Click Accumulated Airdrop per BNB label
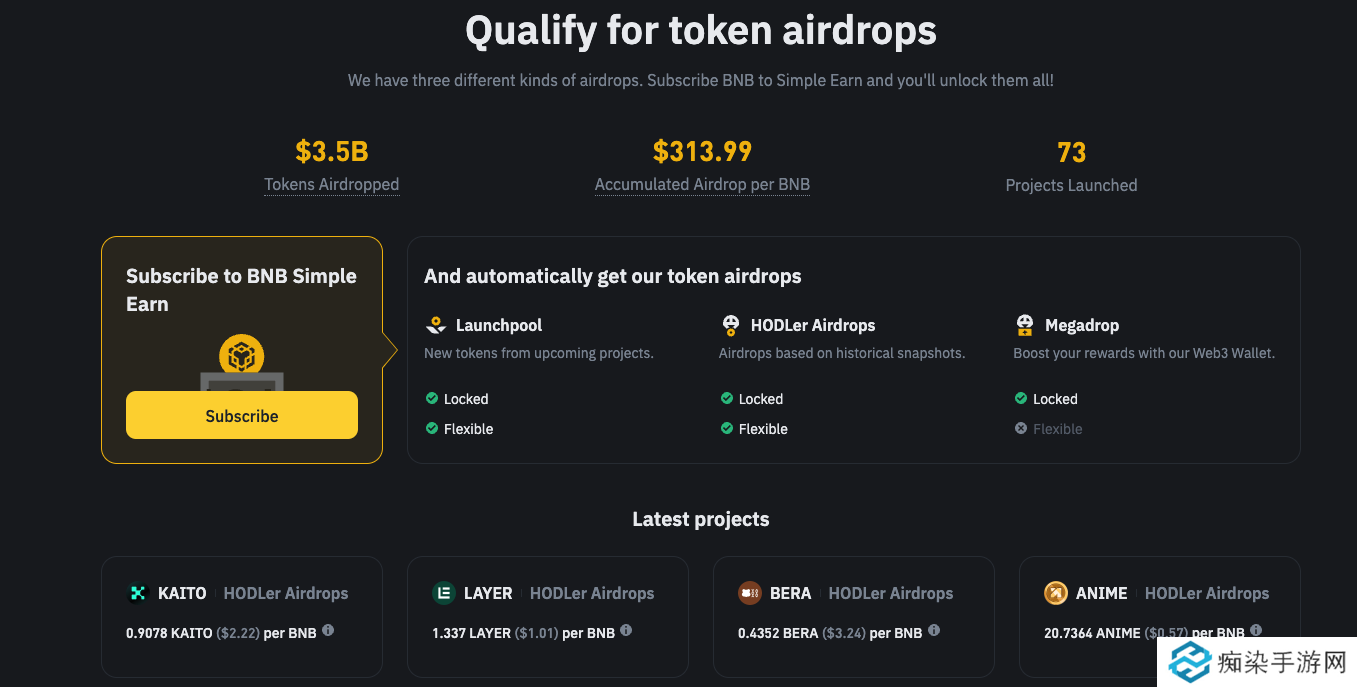The image size is (1357, 687). [x=702, y=185]
